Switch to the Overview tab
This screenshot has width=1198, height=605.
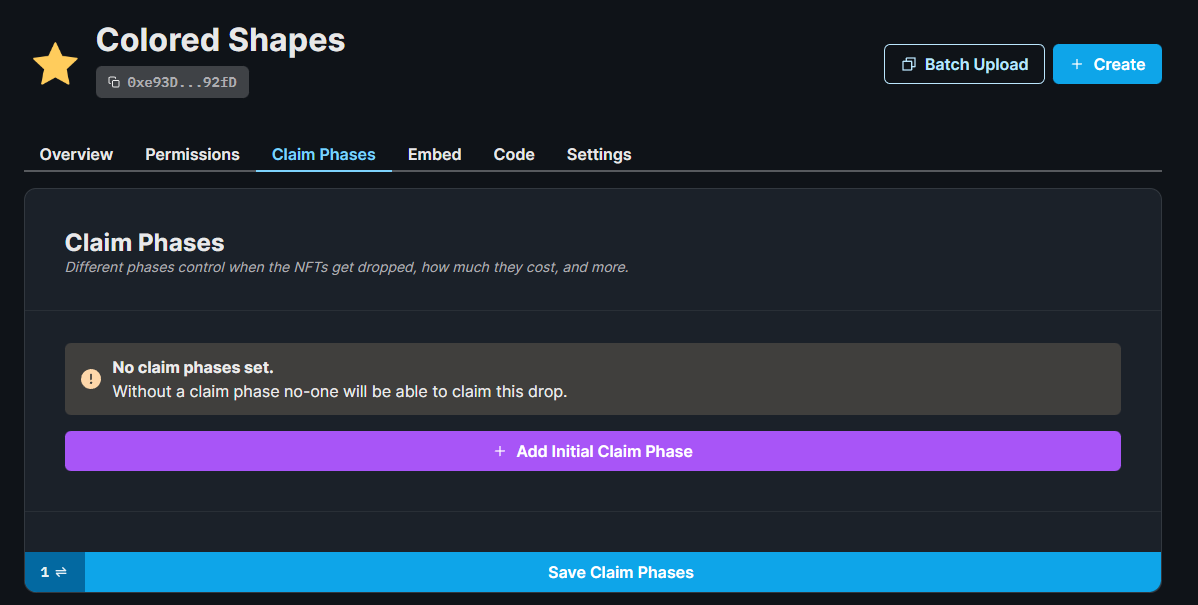pyautogui.click(x=76, y=154)
